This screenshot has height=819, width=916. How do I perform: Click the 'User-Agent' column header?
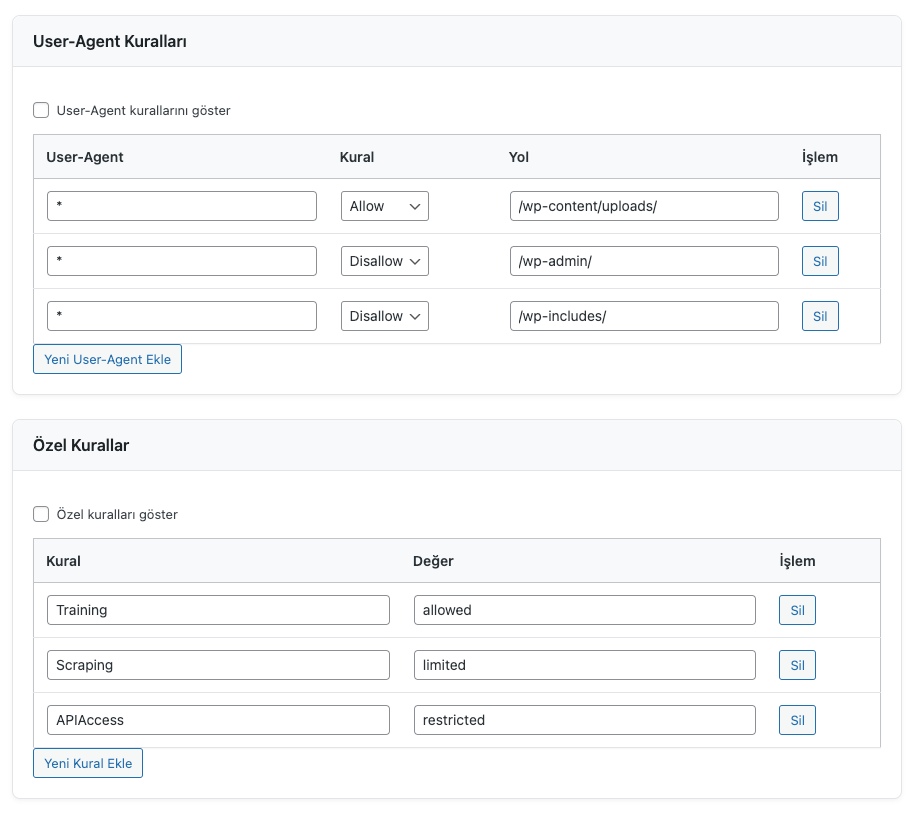[x=85, y=157]
